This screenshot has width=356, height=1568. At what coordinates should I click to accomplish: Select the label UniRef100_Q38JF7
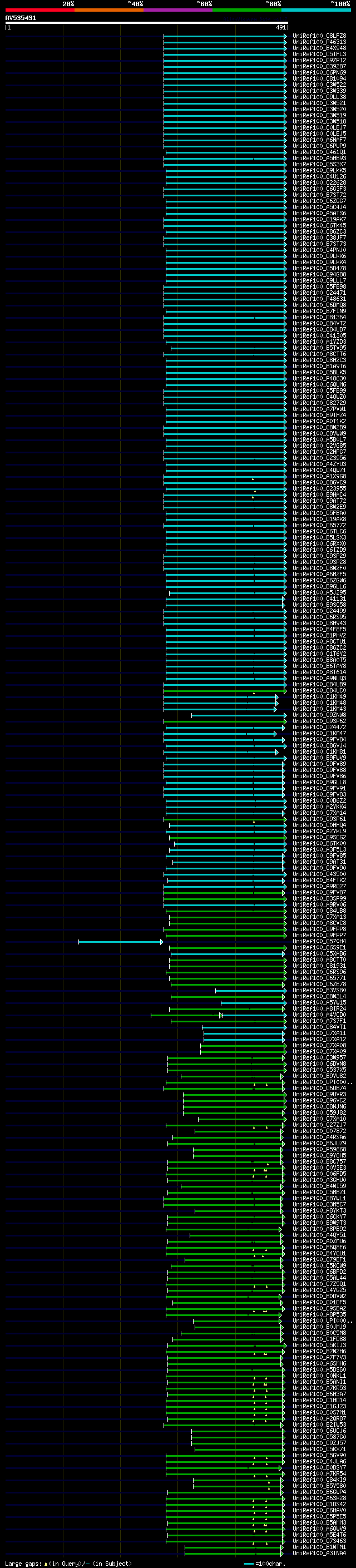click(x=319, y=238)
